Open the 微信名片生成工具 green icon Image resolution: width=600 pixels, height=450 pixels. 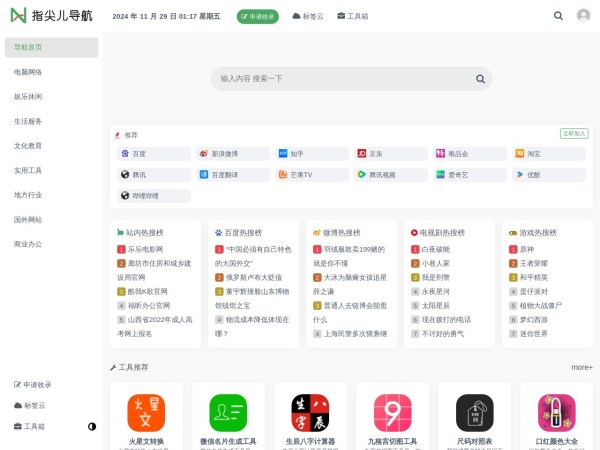(228, 412)
